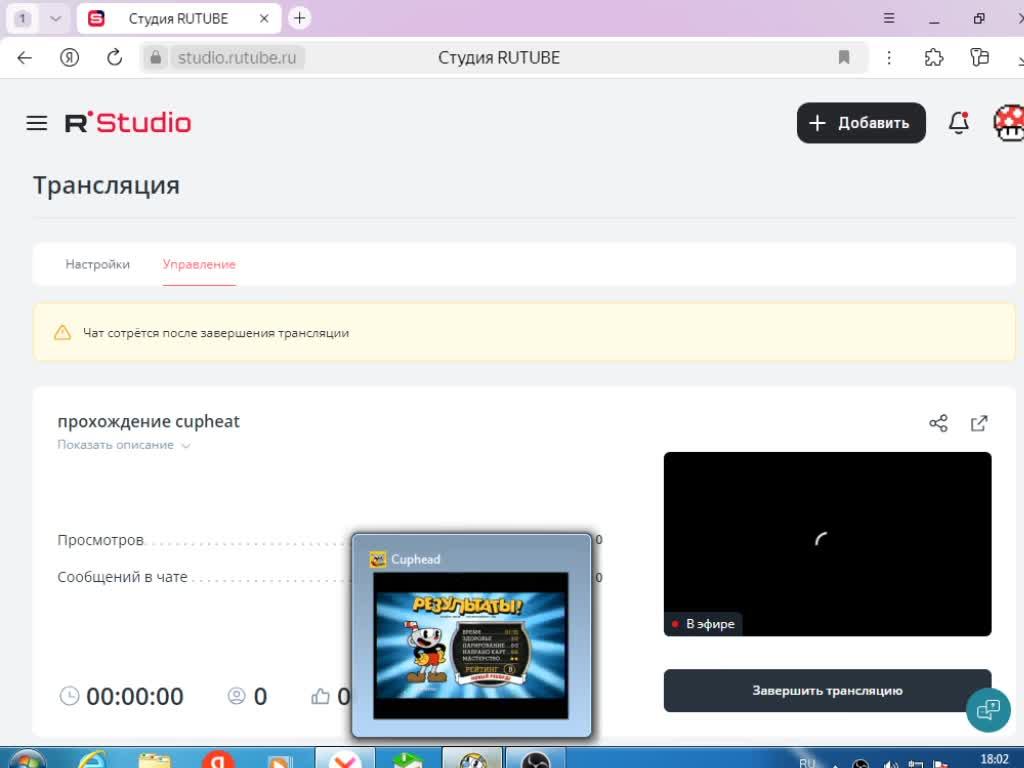Expand the Показать описание dropdown
Viewport: 1024px width, 768px height.
point(123,445)
